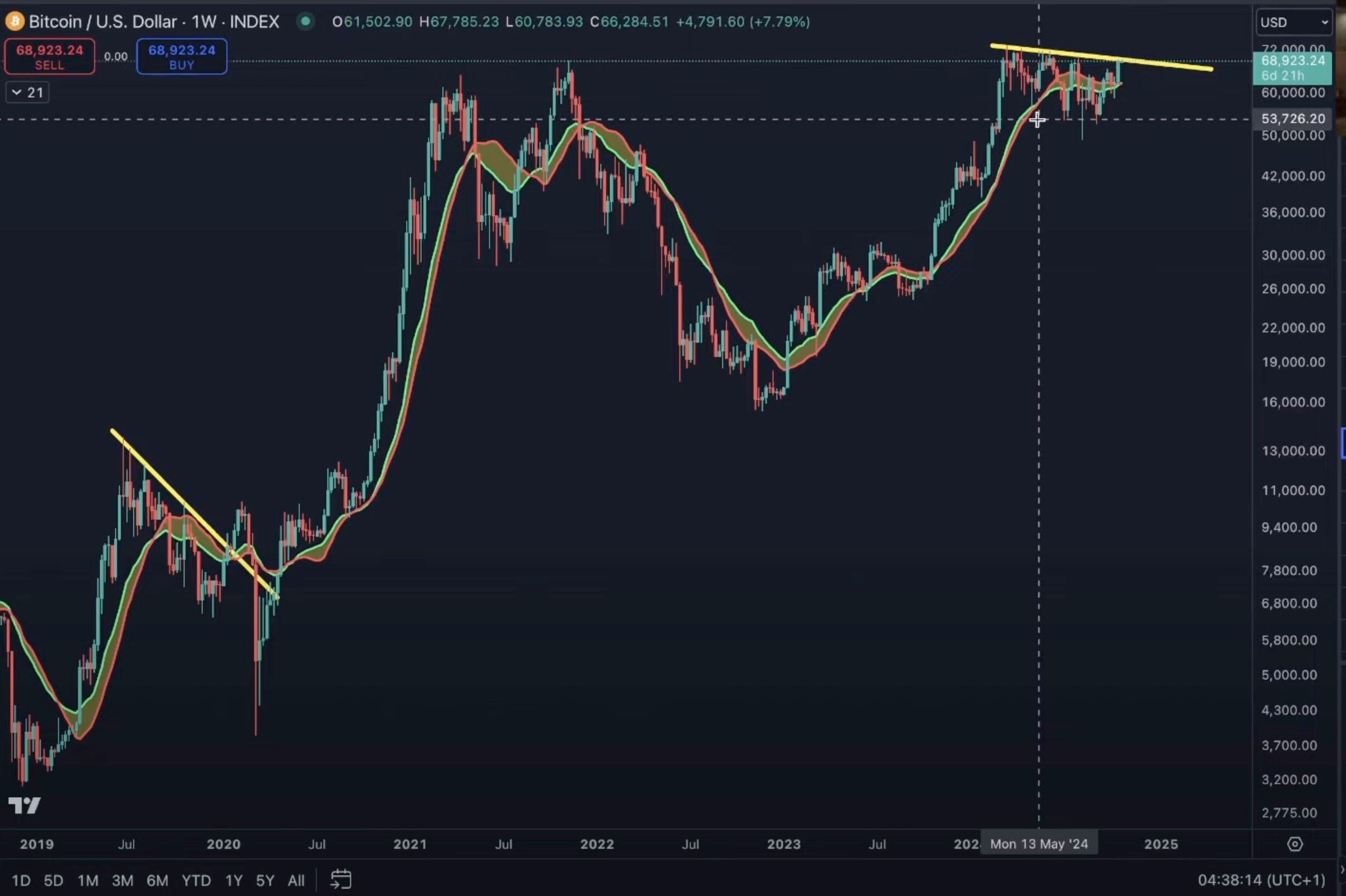Viewport: 1346px width, 896px height.
Task: Open the Go to date calendar icon
Action: point(341,880)
